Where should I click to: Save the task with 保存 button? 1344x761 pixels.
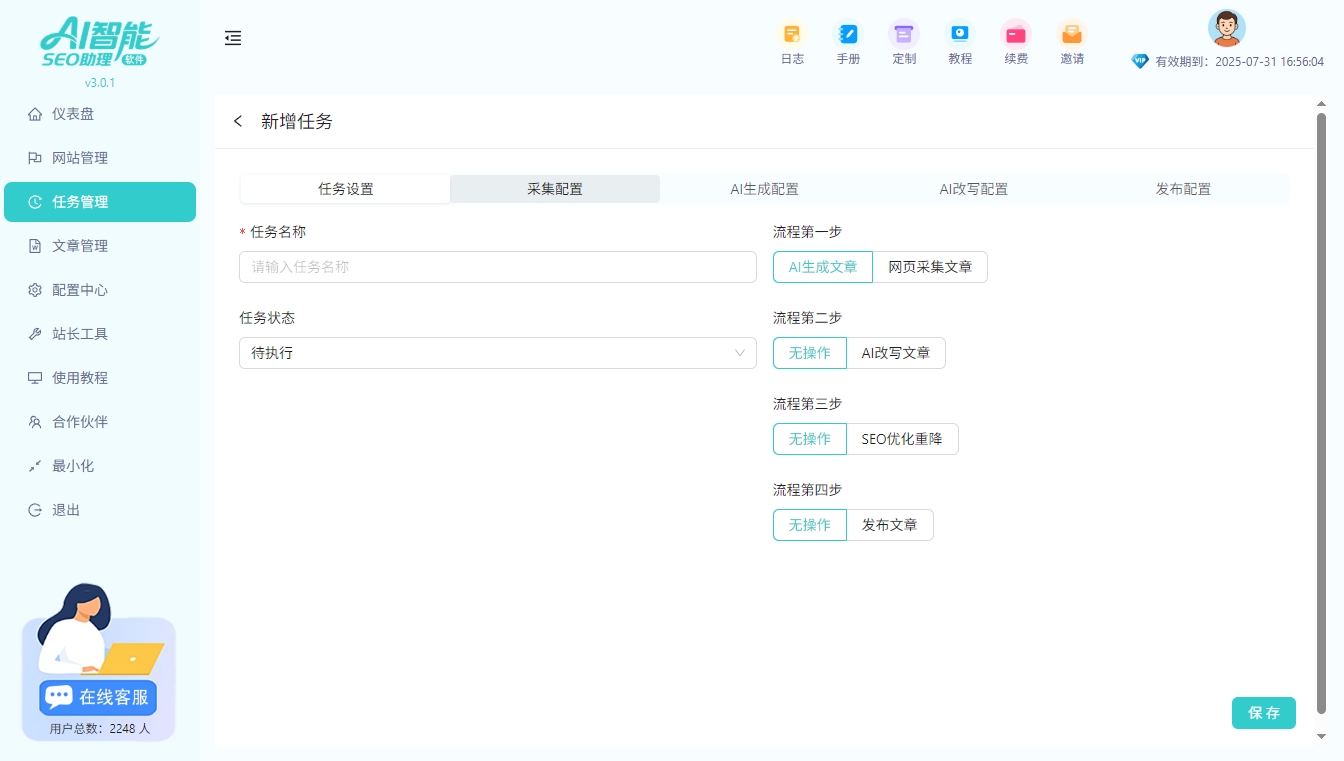point(1263,713)
